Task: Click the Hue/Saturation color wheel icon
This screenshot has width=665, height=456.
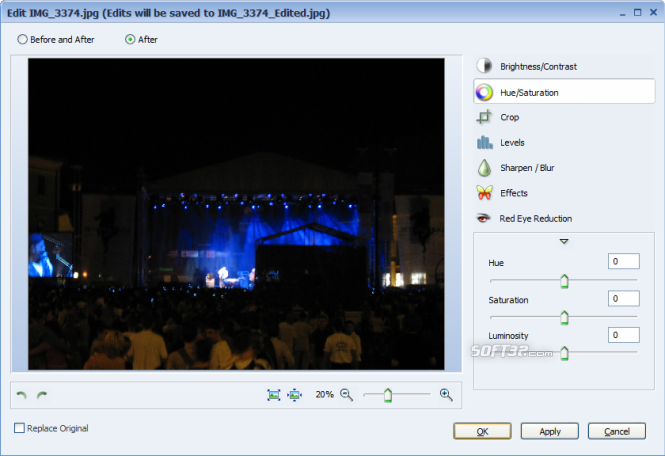Action: [x=484, y=92]
